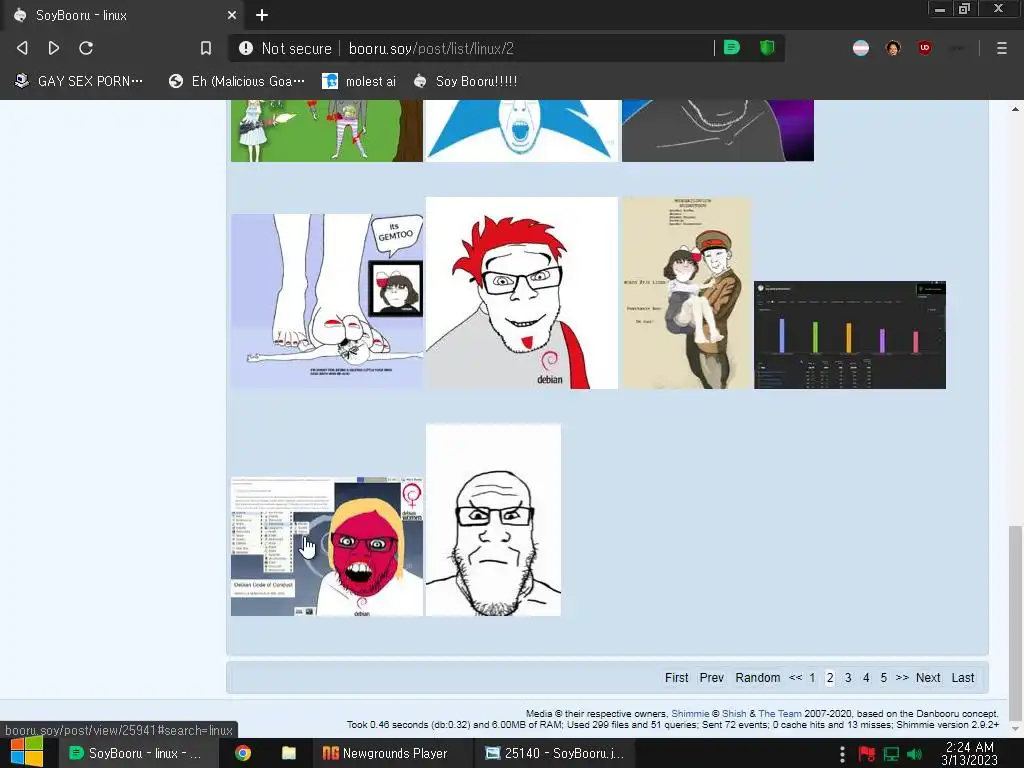Screen dimensions: 1024x768
Task: Open the soldier carrying girl thumbnail
Action: click(x=686, y=293)
